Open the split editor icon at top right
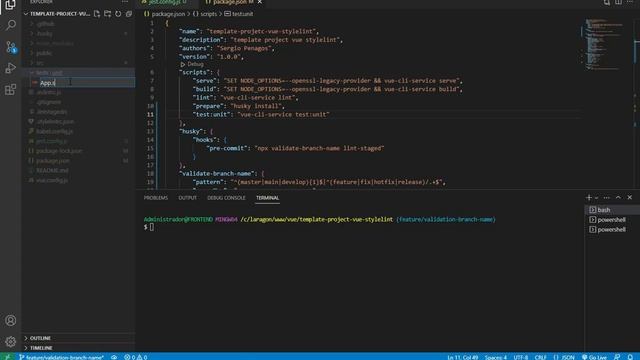The image size is (640, 360). [x=618, y=2]
